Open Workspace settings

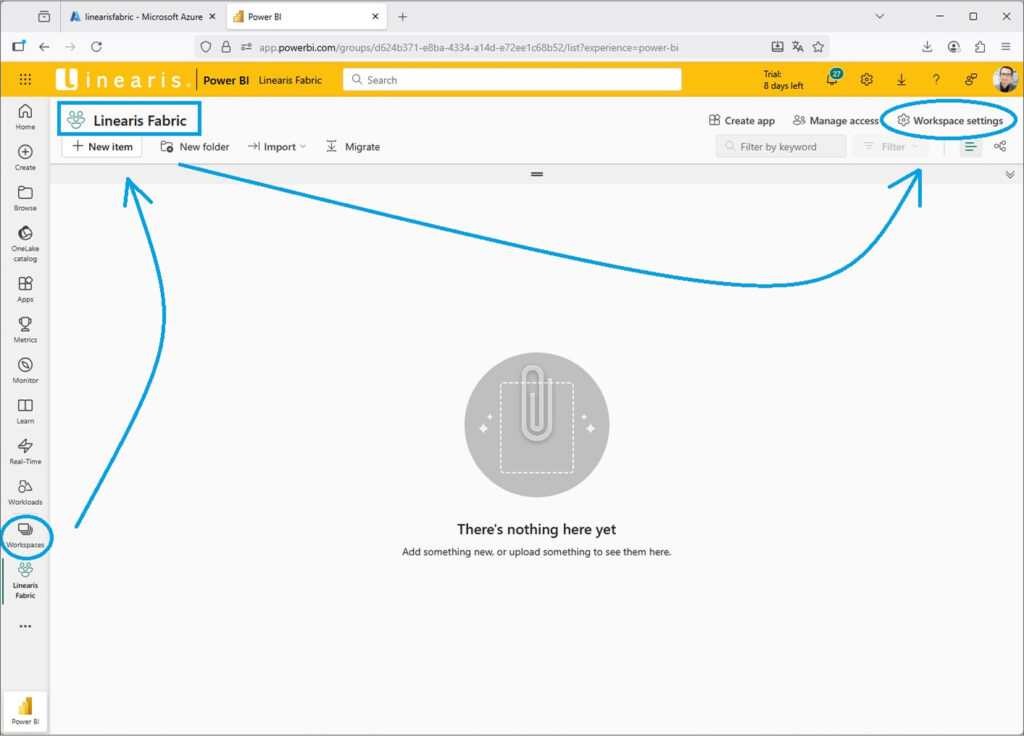[x=950, y=120]
